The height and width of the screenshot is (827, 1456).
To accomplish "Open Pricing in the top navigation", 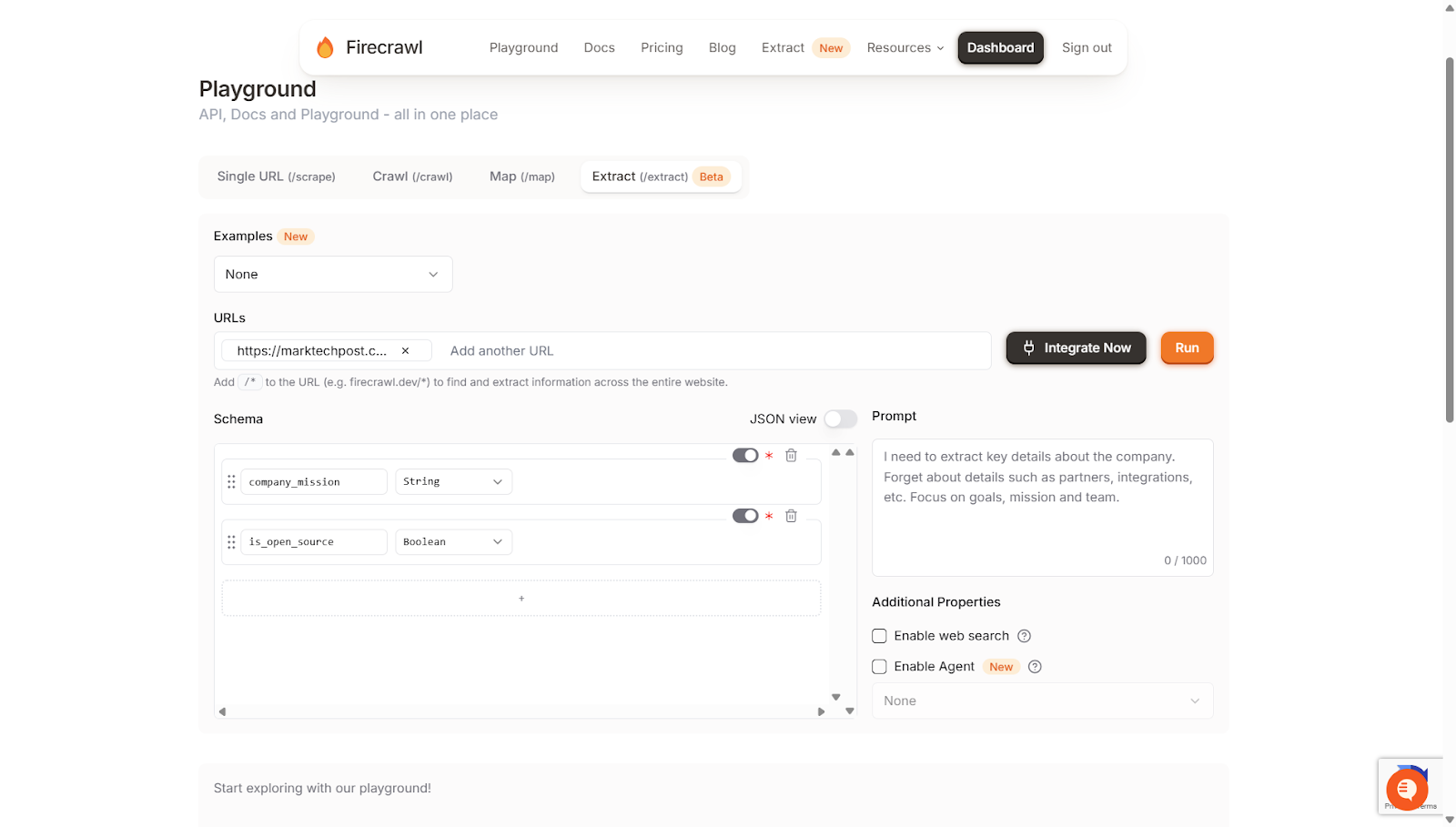I will click(662, 48).
